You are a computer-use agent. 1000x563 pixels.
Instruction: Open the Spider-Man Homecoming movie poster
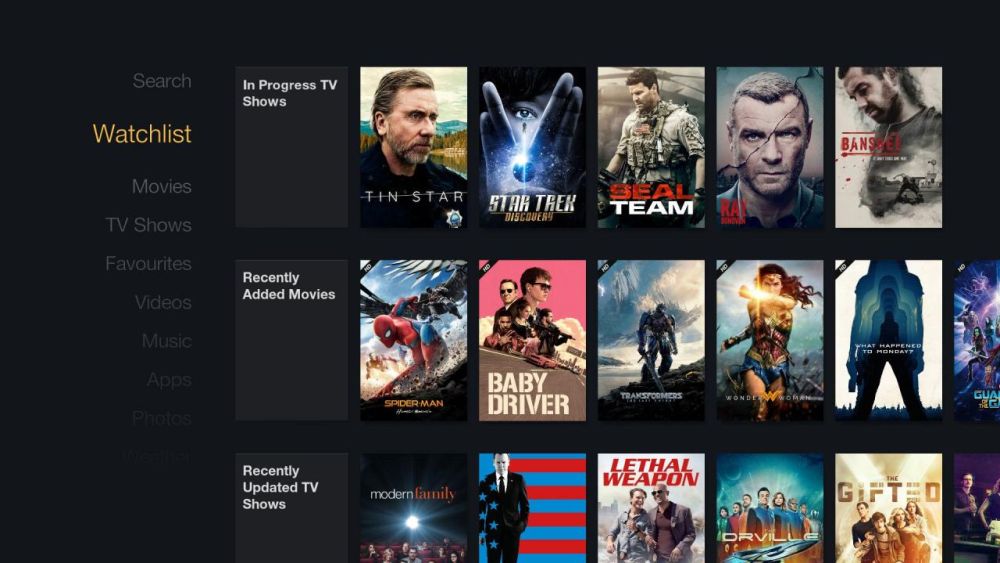413,340
